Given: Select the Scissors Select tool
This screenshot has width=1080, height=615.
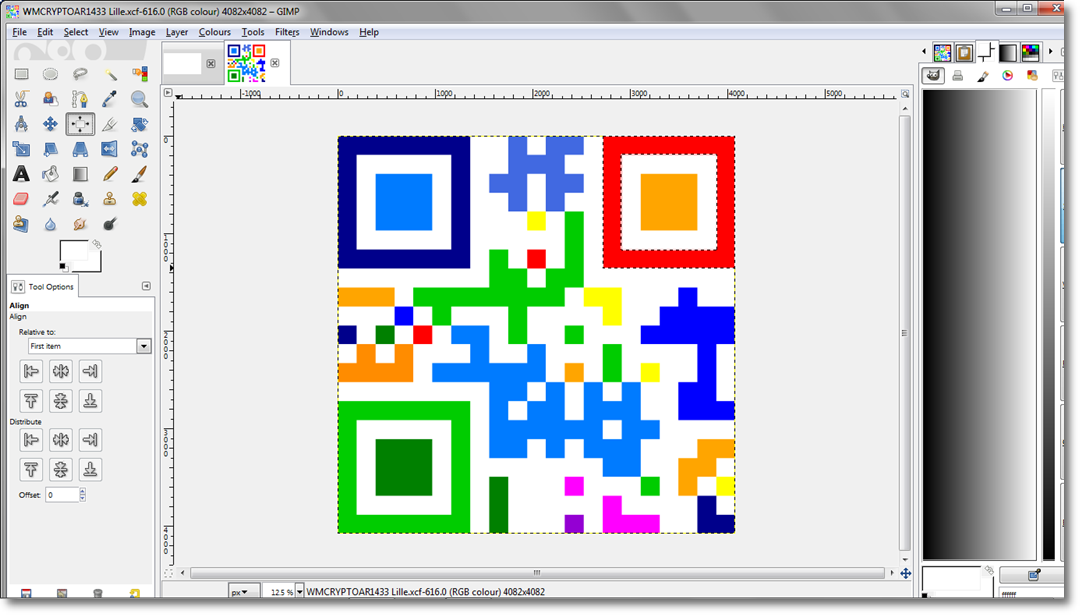Looking at the screenshot, I should pos(21,99).
